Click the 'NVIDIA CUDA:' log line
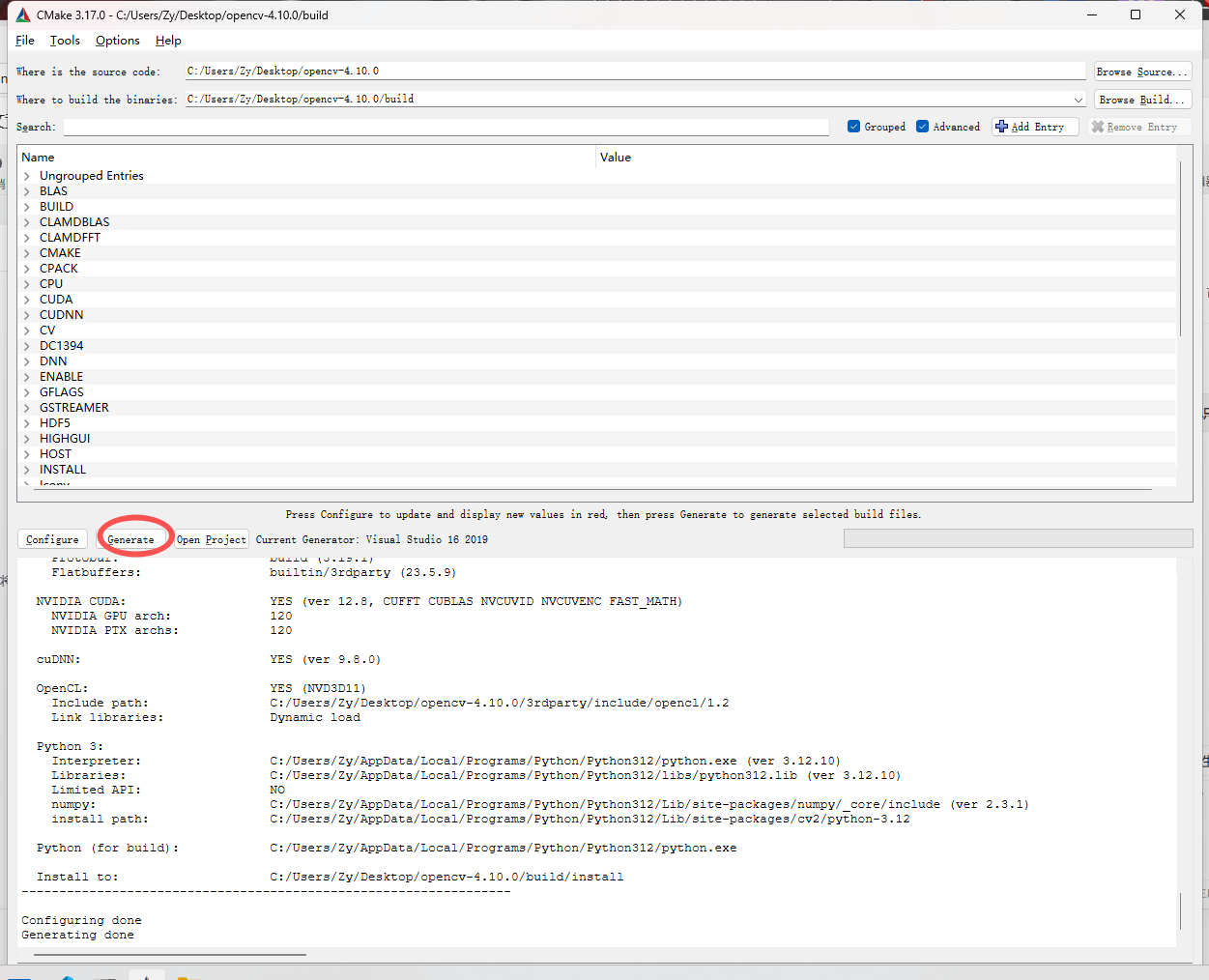Screen dimensions: 1209x980 coord(360,601)
